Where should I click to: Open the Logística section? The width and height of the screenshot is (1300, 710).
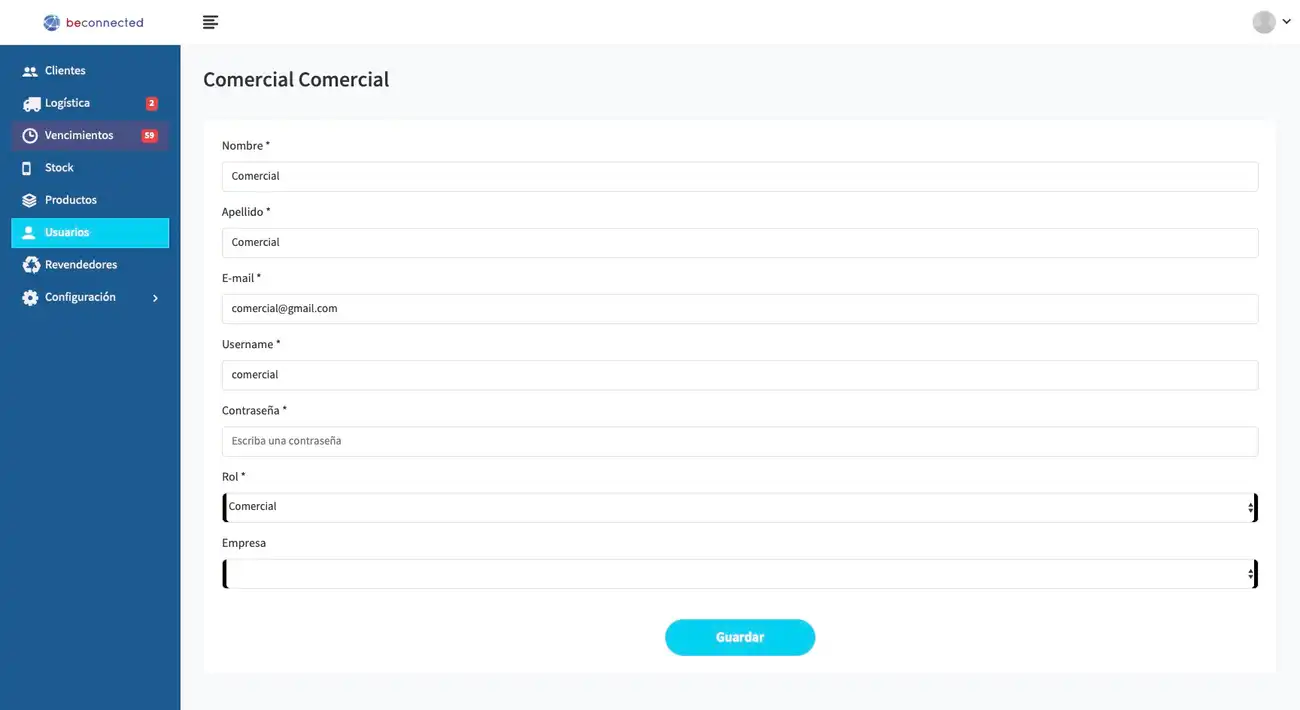click(x=90, y=103)
